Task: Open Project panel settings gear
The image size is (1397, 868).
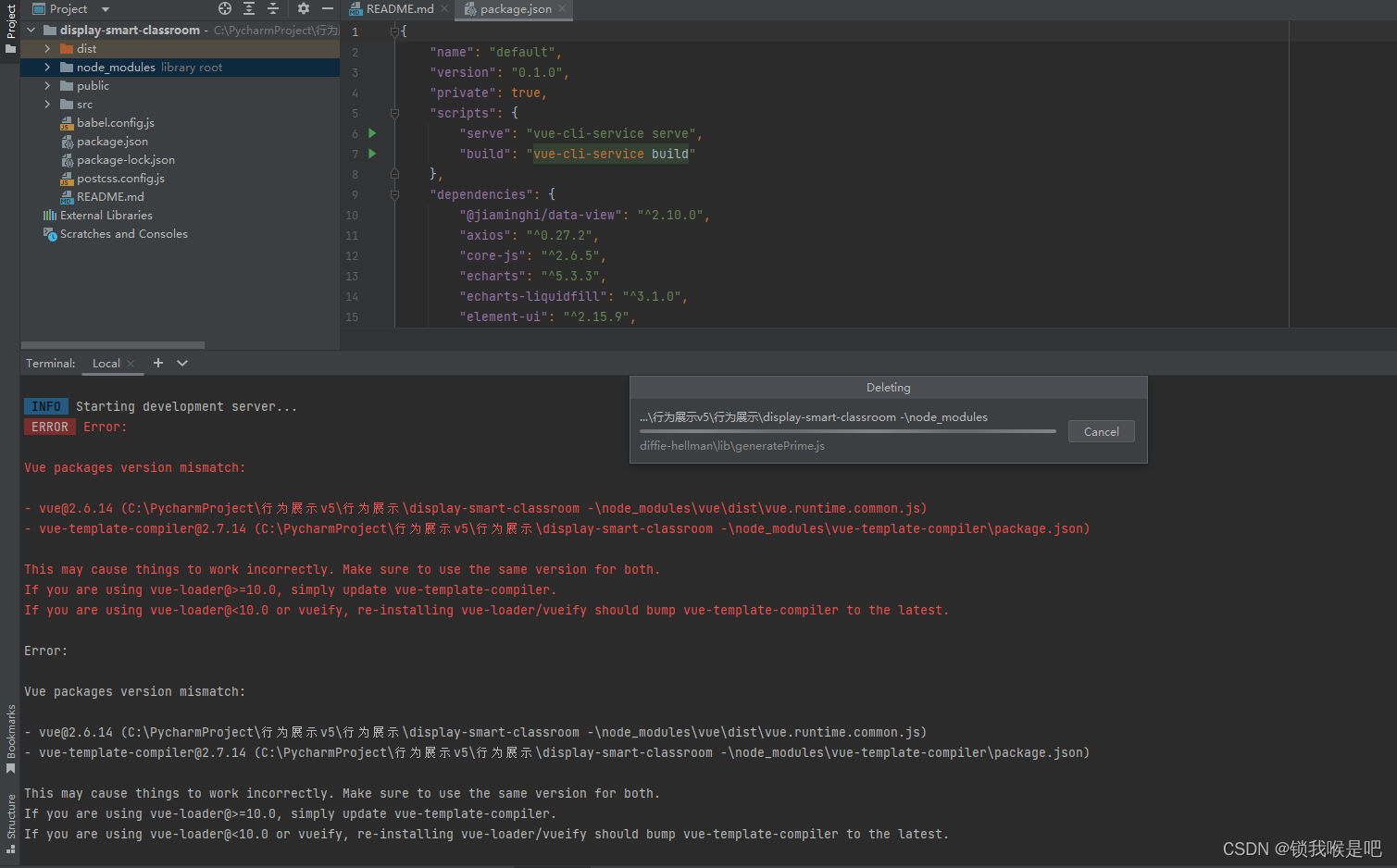Action: pyautogui.click(x=304, y=8)
